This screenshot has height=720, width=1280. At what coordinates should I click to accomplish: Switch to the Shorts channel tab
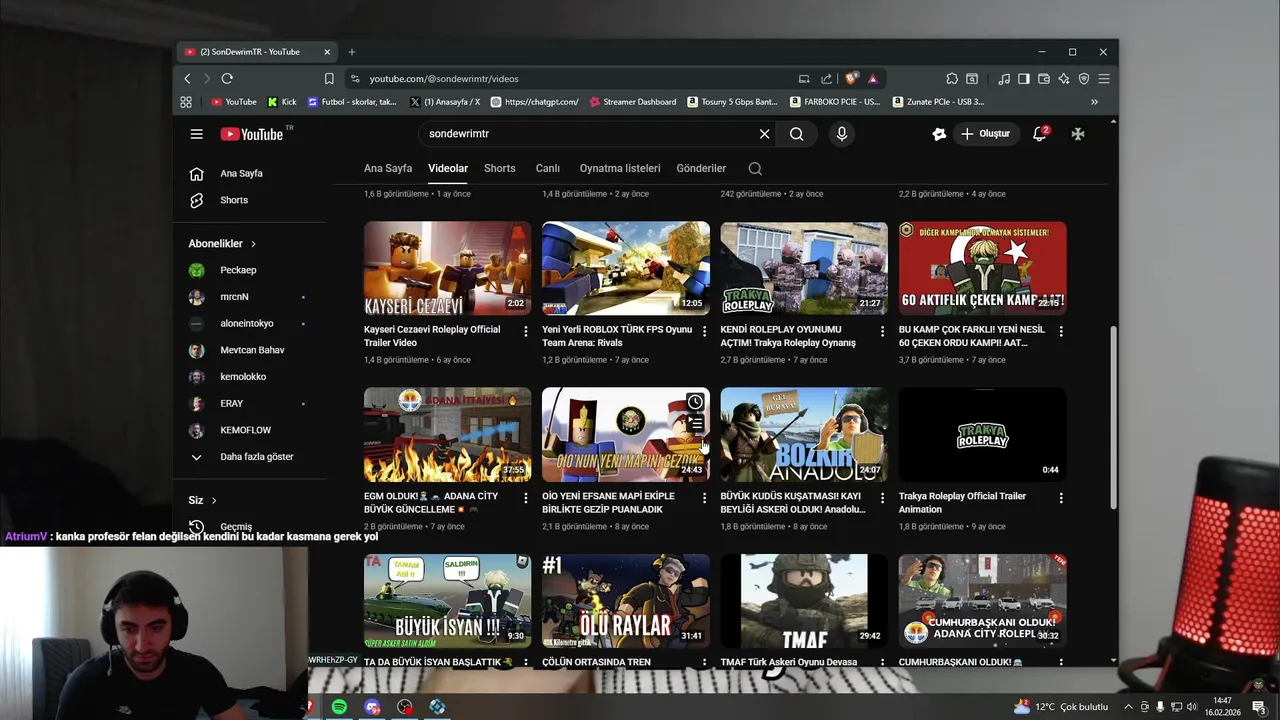(500, 169)
